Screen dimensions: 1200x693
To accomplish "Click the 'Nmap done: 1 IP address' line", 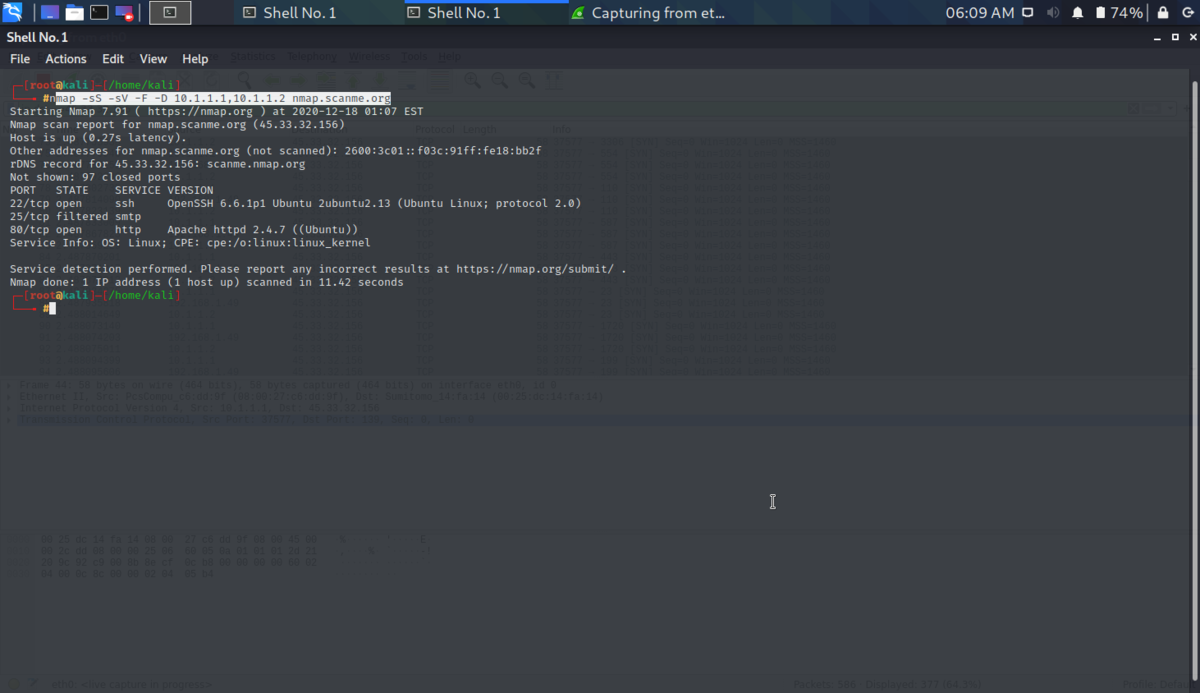I will pos(207,282).
